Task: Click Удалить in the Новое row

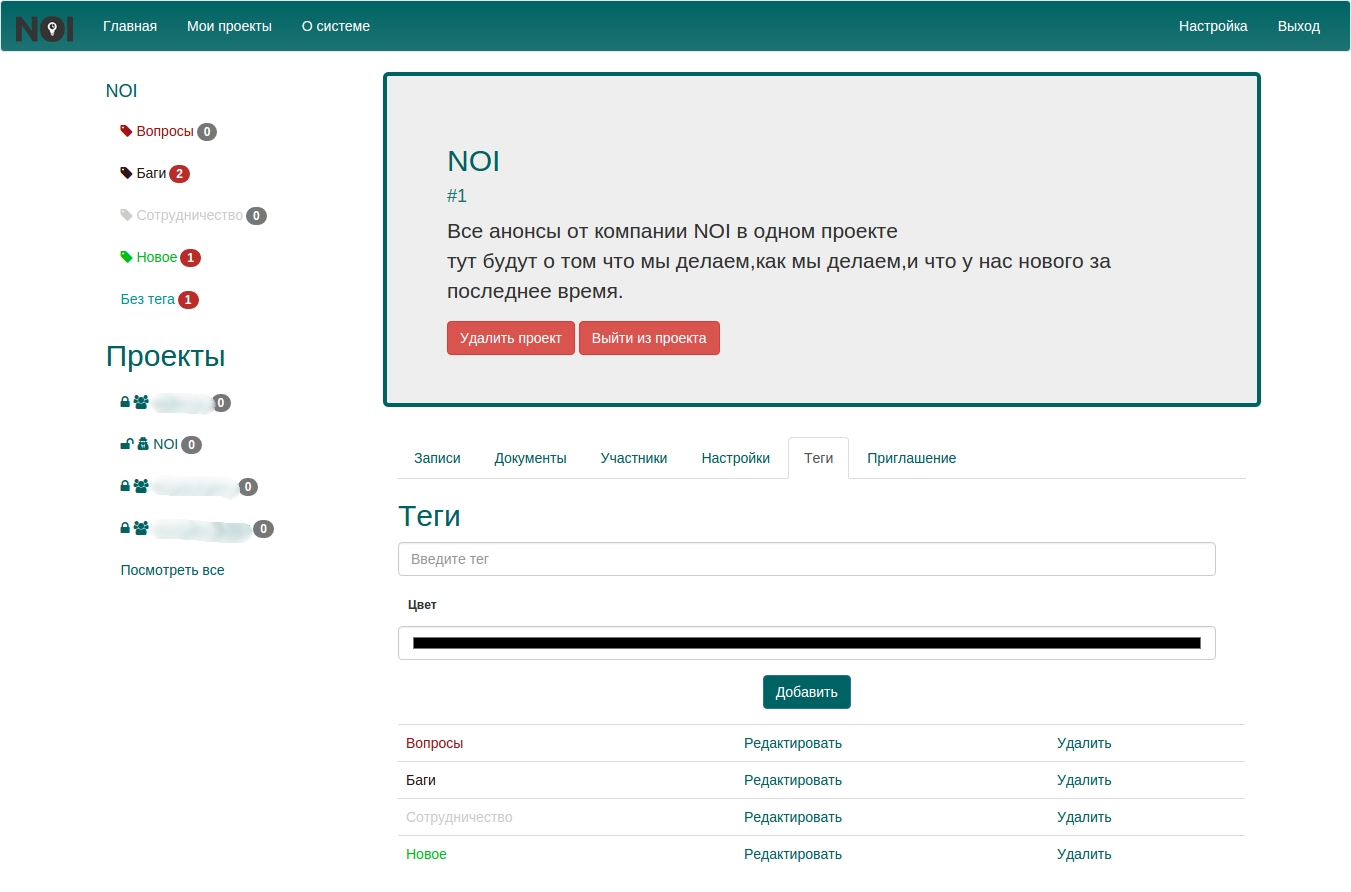Action: (1084, 854)
